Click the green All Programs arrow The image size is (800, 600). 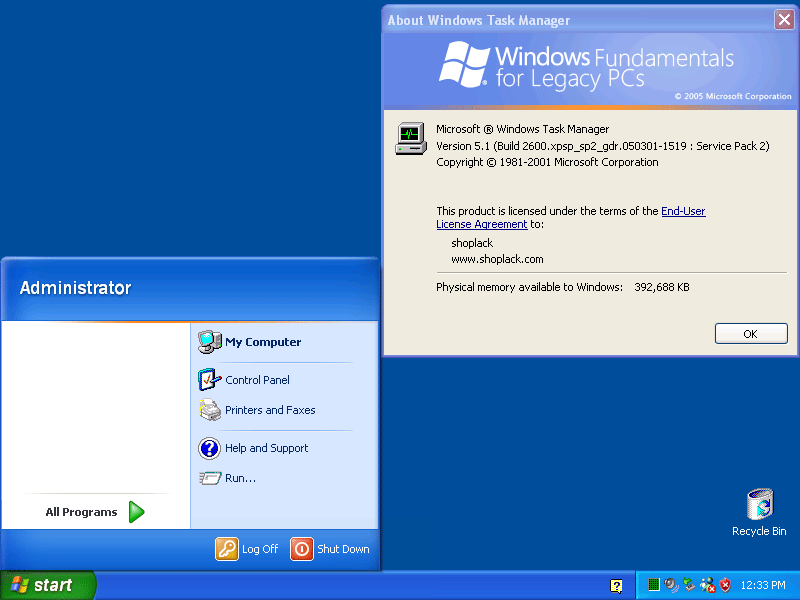point(136,512)
